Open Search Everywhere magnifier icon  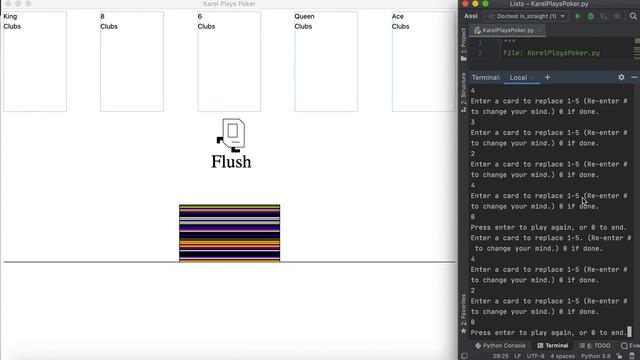click(633, 16)
